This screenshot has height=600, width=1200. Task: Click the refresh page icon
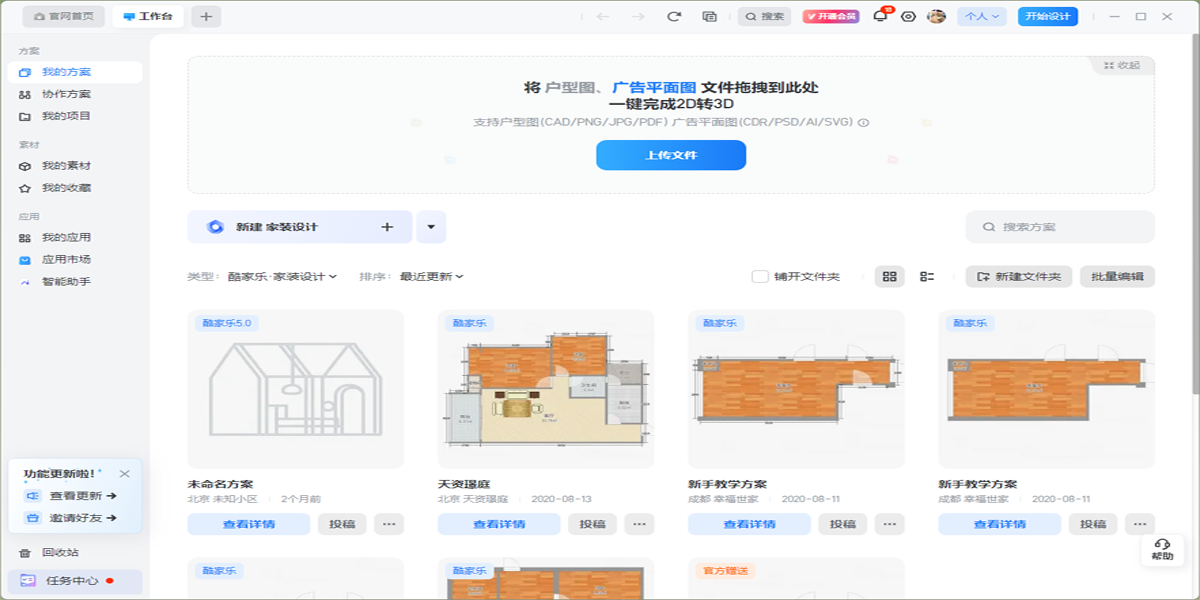coord(674,16)
